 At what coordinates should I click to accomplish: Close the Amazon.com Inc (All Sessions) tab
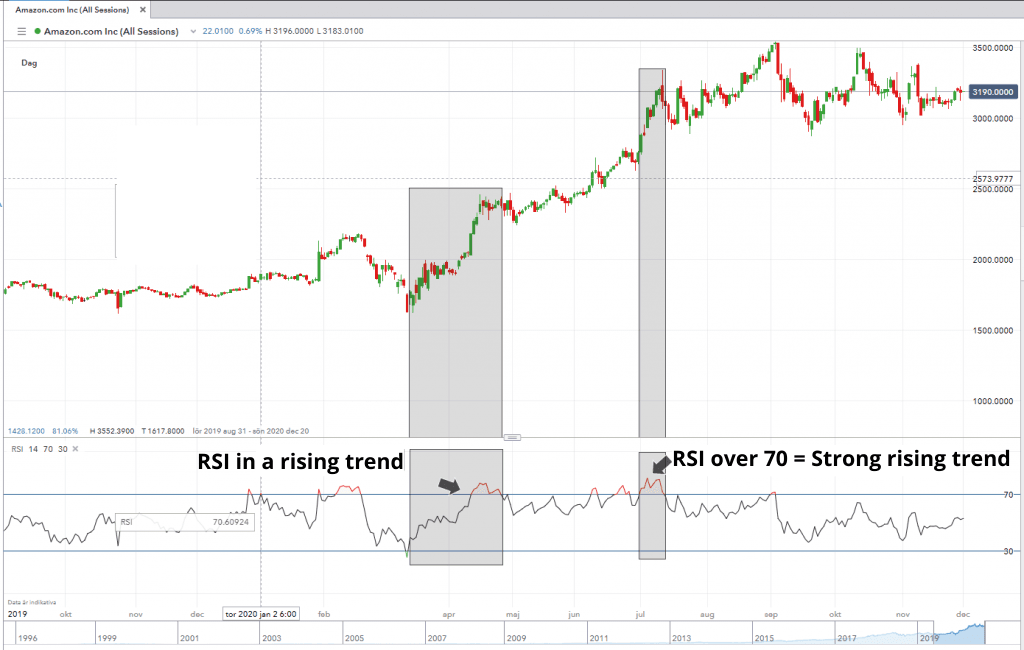(x=143, y=8)
